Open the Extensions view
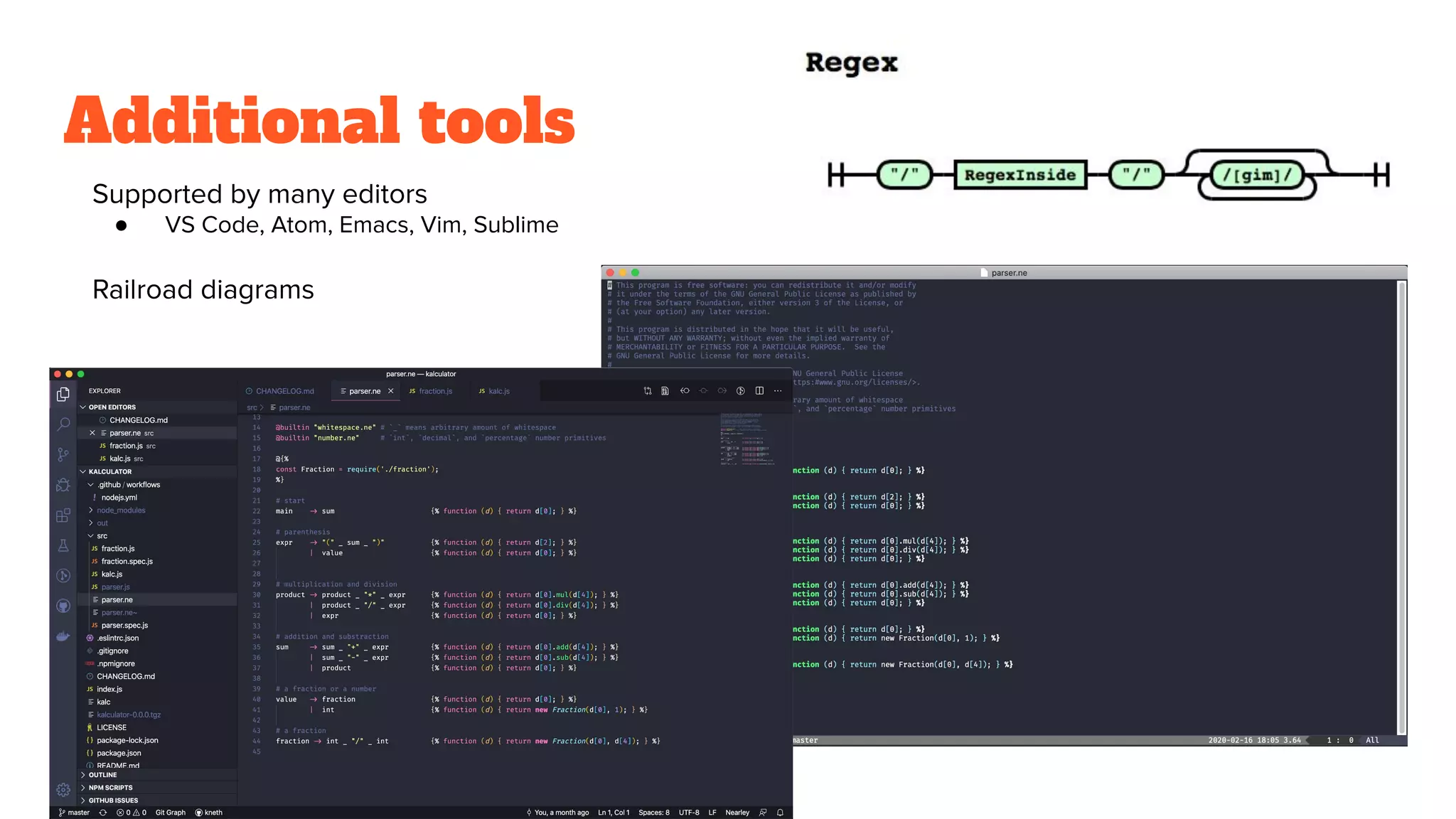This screenshot has height=819, width=1456. 63,515
